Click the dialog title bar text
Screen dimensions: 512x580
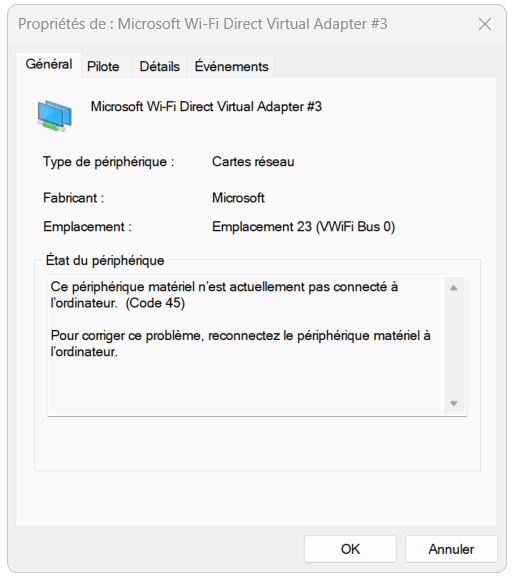202,24
